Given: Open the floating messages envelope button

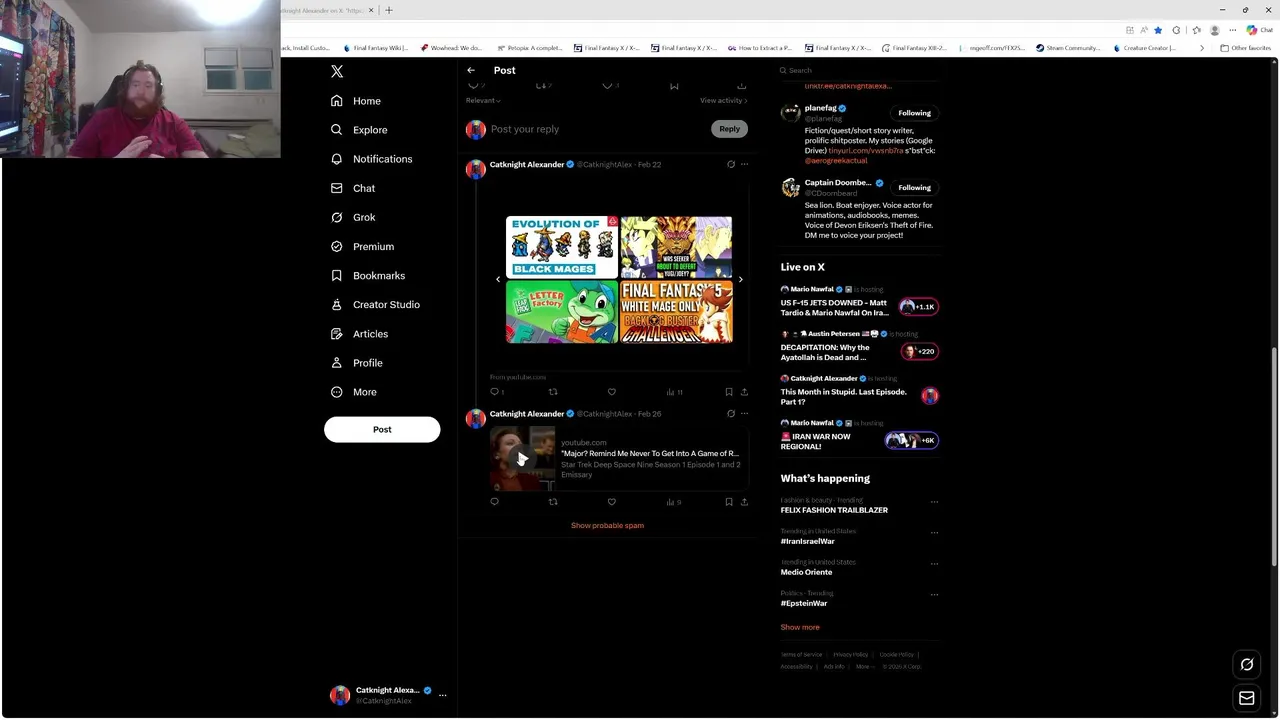Looking at the screenshot, I should pos(1247,699).
